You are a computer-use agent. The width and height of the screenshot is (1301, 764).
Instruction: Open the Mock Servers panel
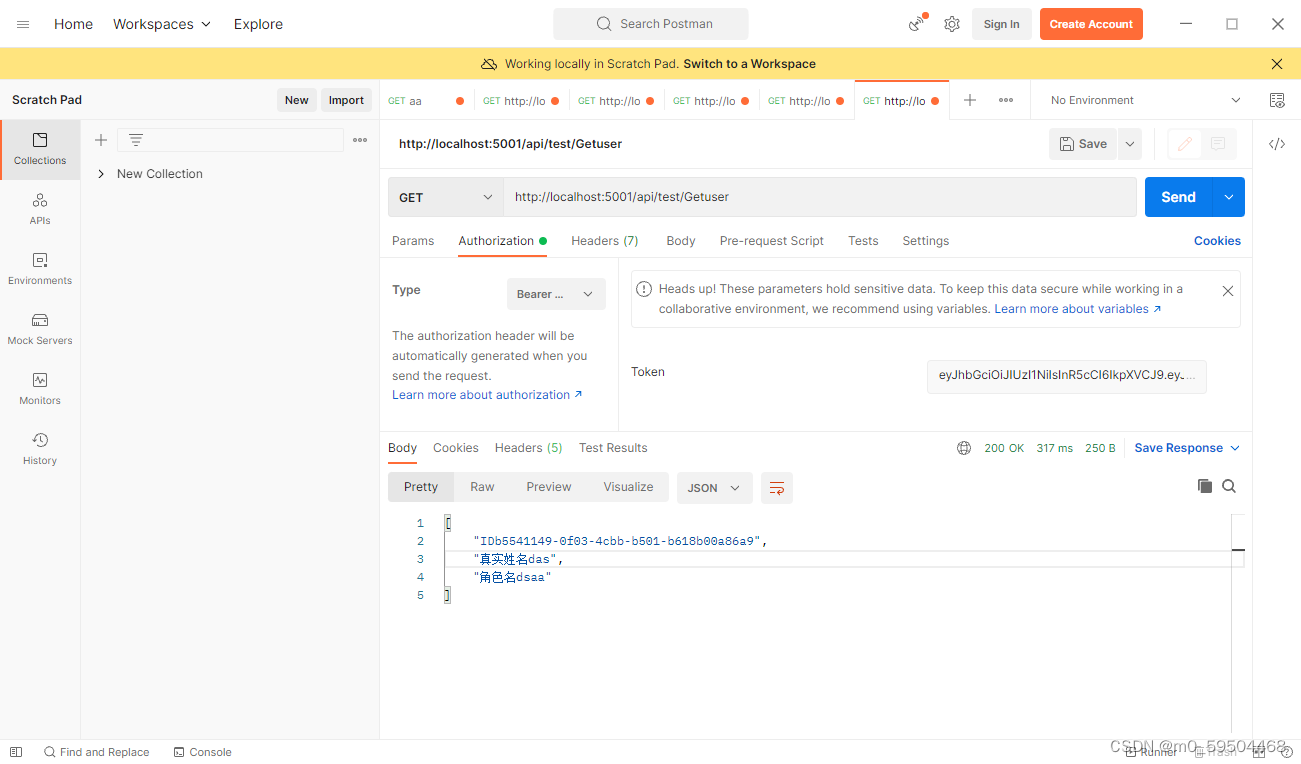tap(39, 328)
